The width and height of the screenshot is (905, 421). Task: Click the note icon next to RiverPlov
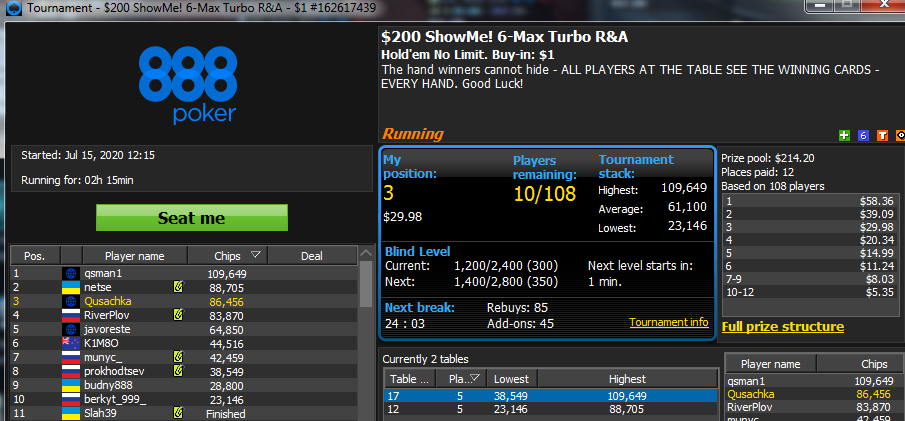coord(178,315)
